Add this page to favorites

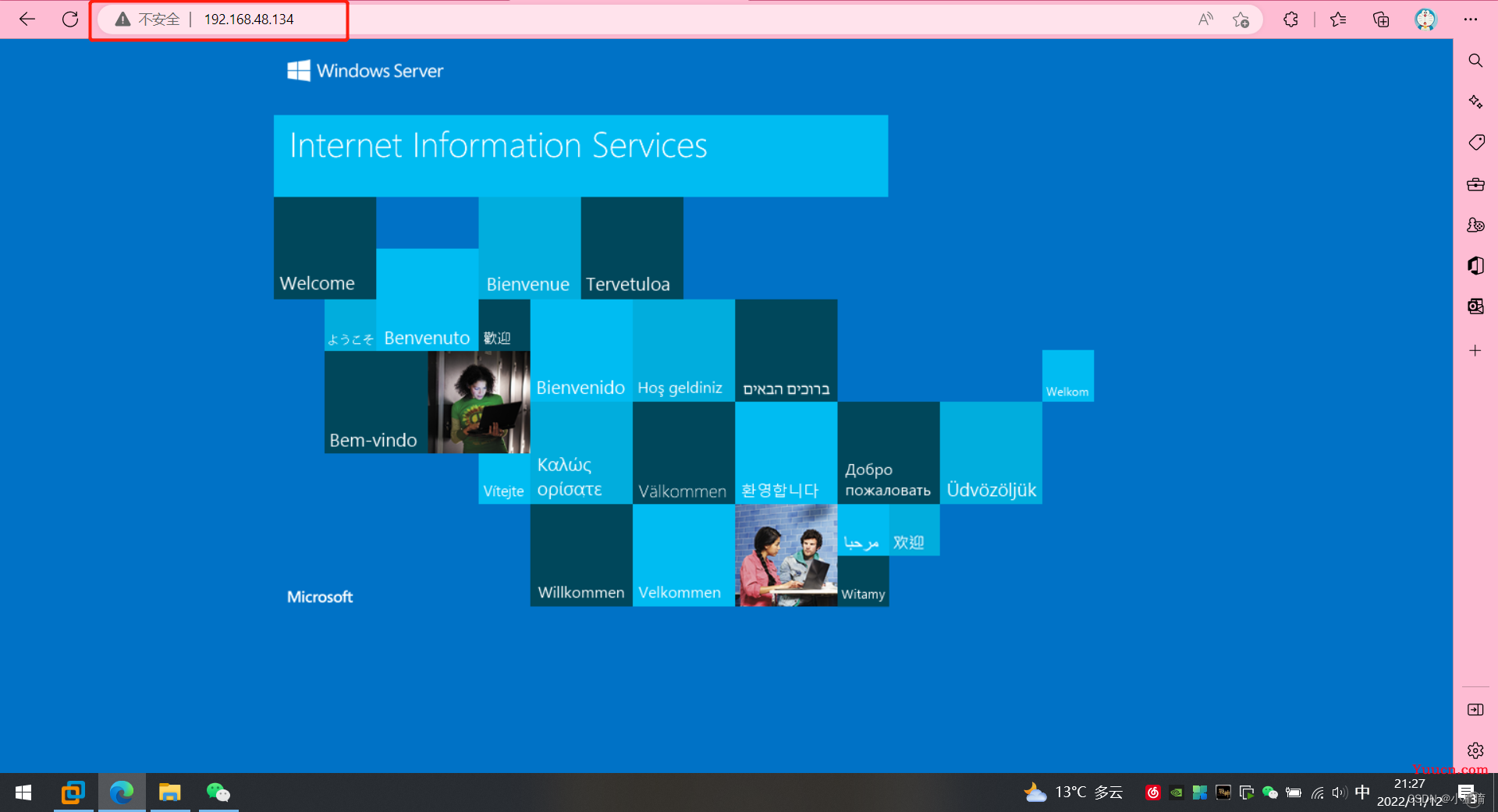pos(1241,20)
